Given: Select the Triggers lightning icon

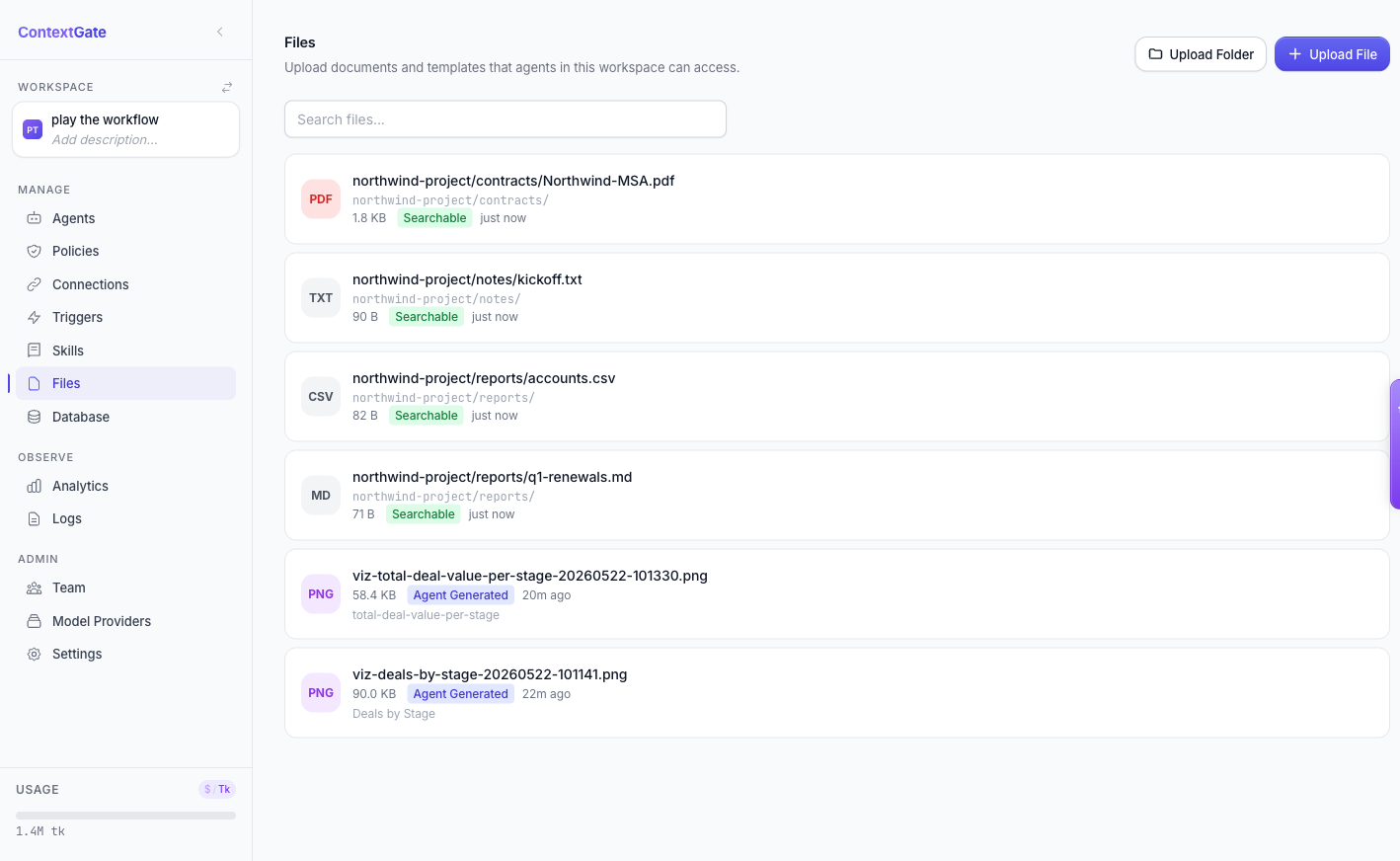Looking at the screenshot, I should tap(34, 317).
